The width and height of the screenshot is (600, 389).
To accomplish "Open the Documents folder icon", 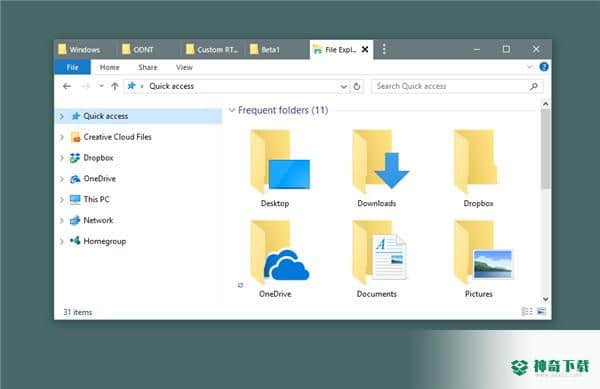I will [x=379, y=252].
